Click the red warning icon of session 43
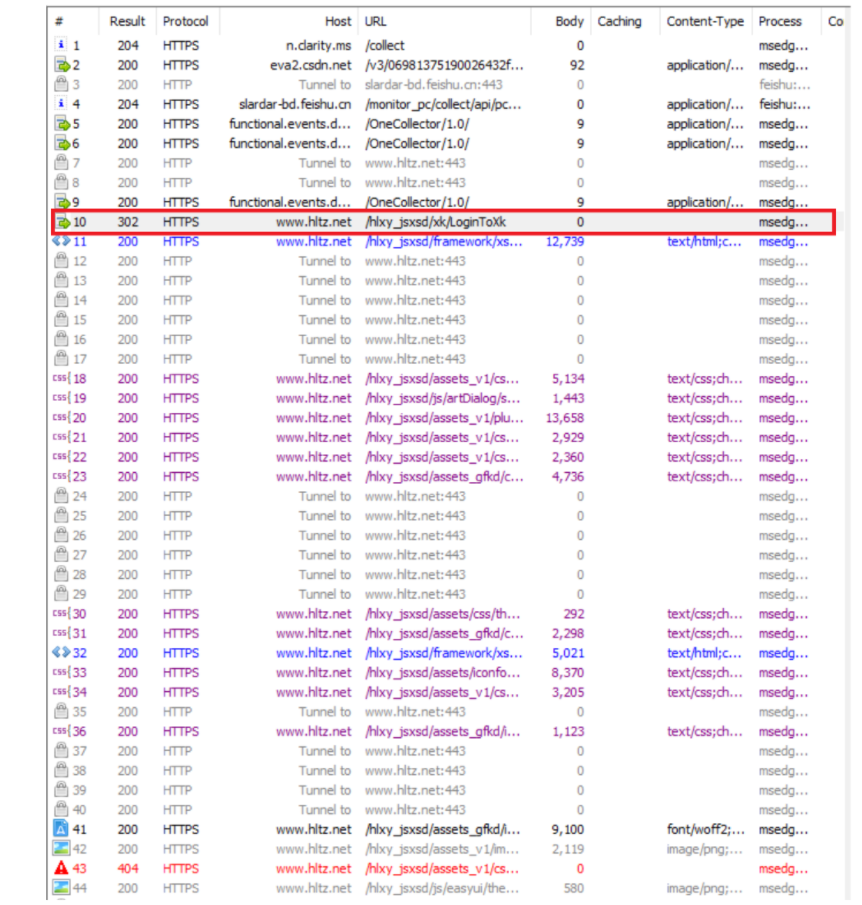The image size is (862, 905). tap(61, 867)
